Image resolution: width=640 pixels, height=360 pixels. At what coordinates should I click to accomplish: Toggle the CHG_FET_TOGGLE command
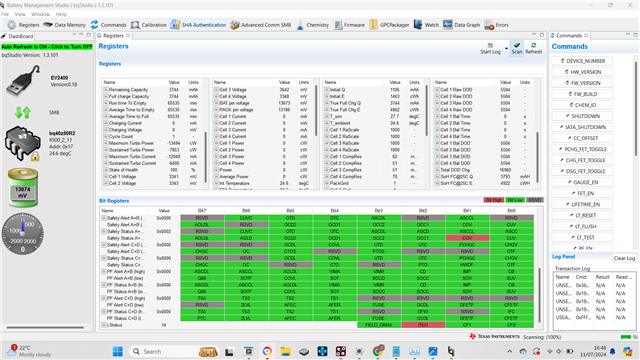pyautogui.click(x=582, y=160)
